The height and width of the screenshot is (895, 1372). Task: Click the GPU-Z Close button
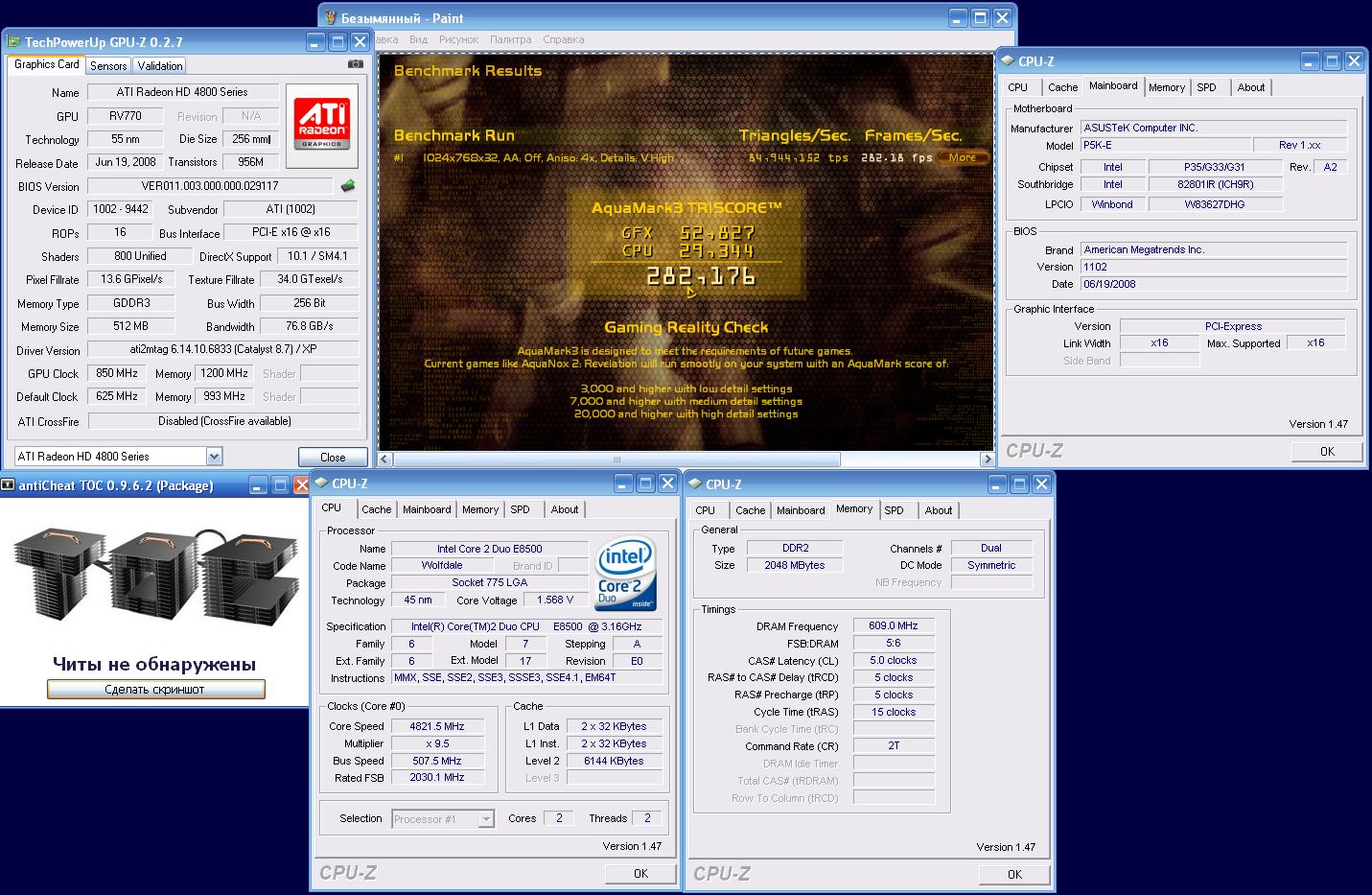[x=333, y=458]
